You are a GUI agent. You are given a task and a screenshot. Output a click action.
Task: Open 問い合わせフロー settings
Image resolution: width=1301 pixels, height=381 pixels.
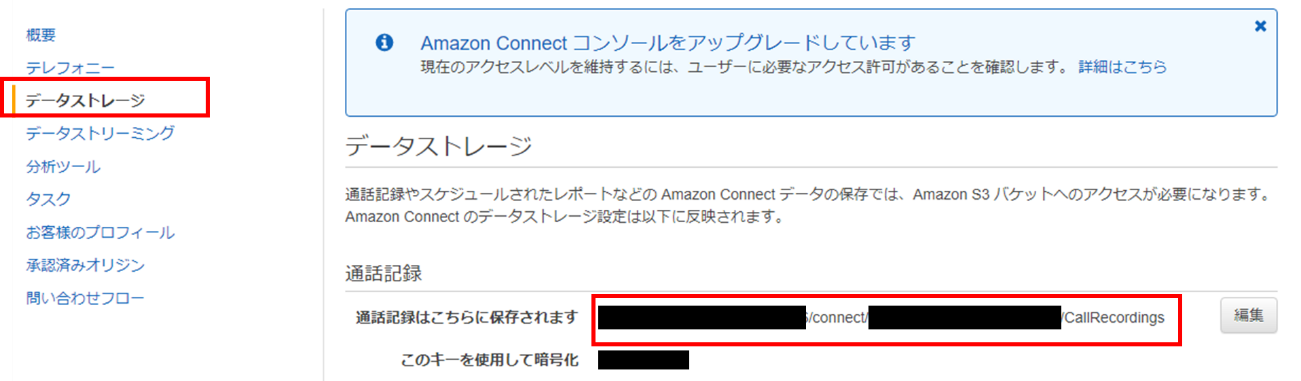85,299
